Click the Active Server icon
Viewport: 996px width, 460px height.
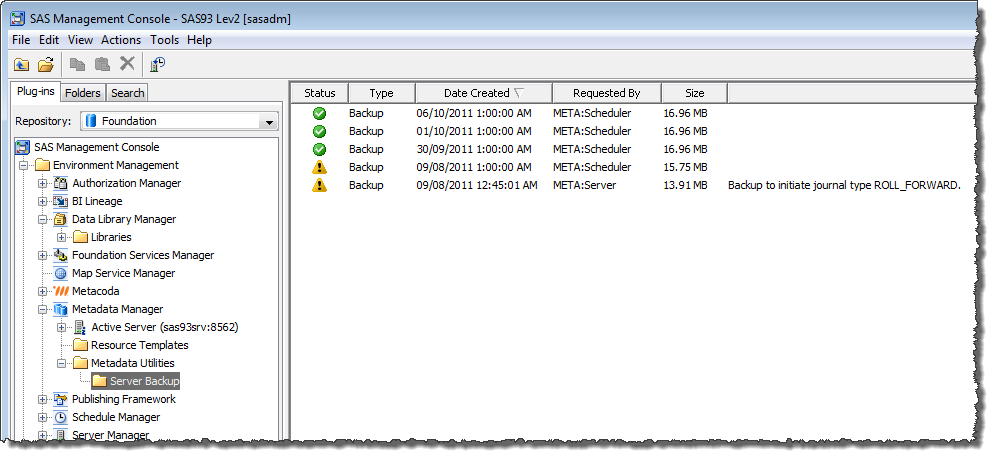(80, 327)
